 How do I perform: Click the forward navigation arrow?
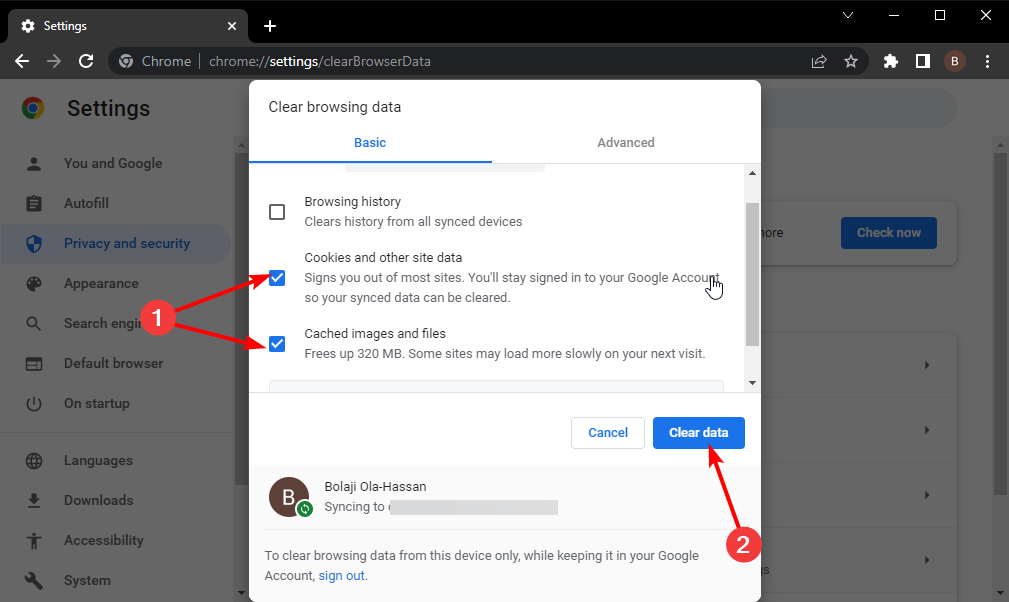(x=54, y=61)
